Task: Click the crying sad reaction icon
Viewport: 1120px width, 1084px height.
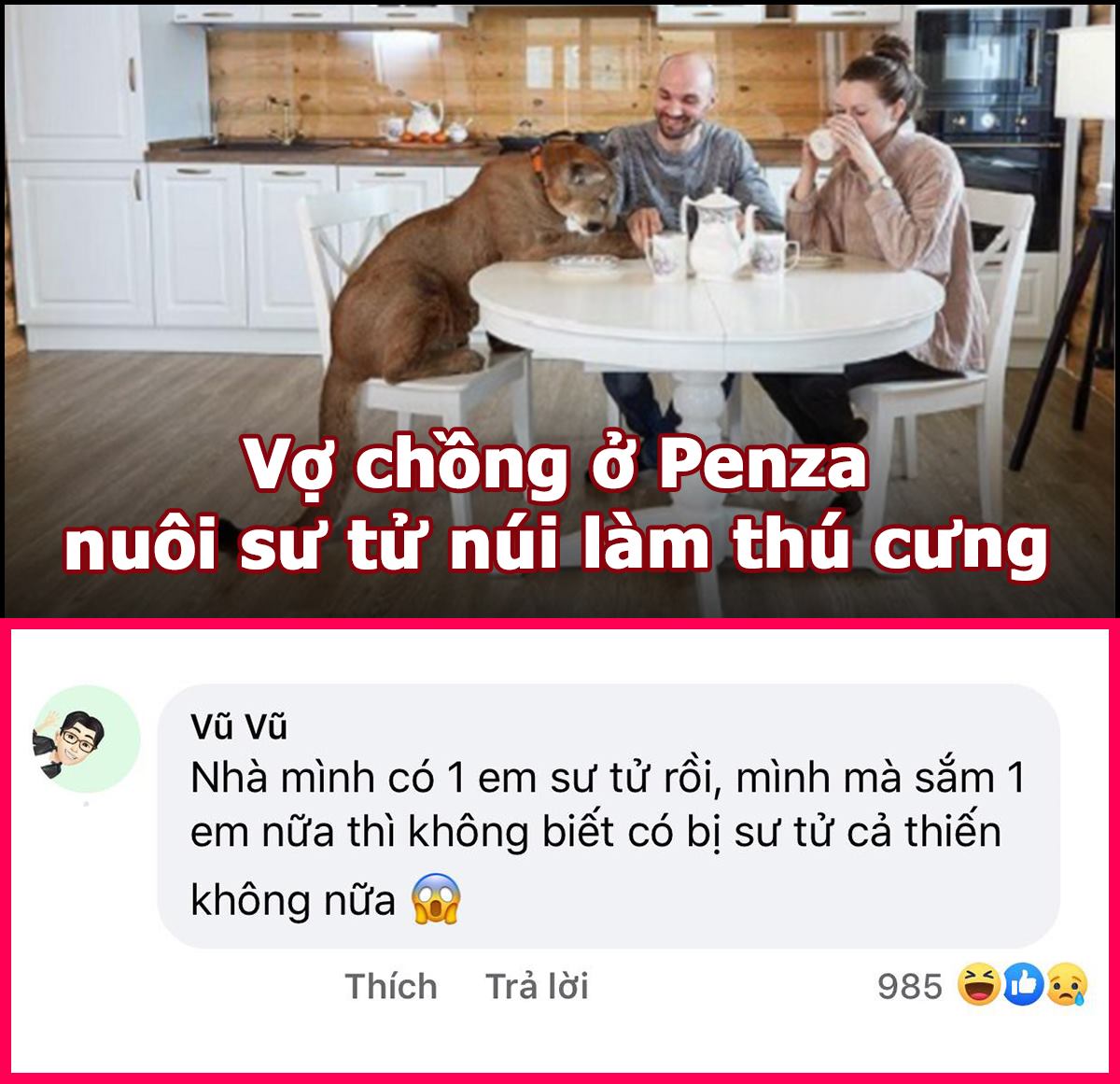Action: (x=1065, y=985)
